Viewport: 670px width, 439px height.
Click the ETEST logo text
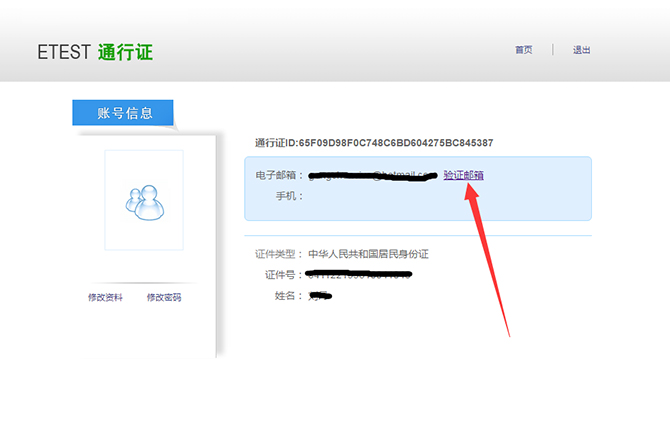pos(65,52)
